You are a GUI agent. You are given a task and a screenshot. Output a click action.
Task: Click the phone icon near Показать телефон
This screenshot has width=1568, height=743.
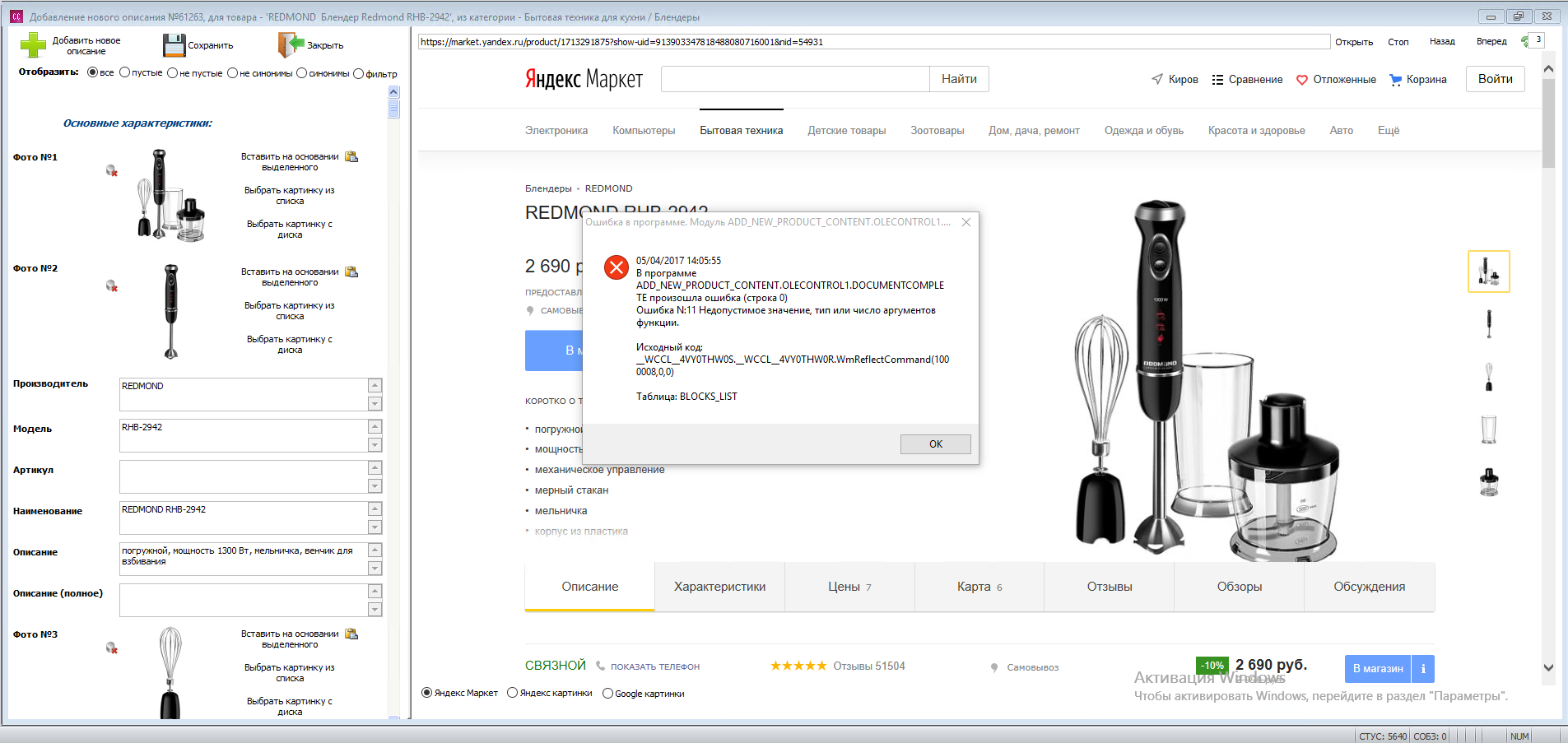600,666
